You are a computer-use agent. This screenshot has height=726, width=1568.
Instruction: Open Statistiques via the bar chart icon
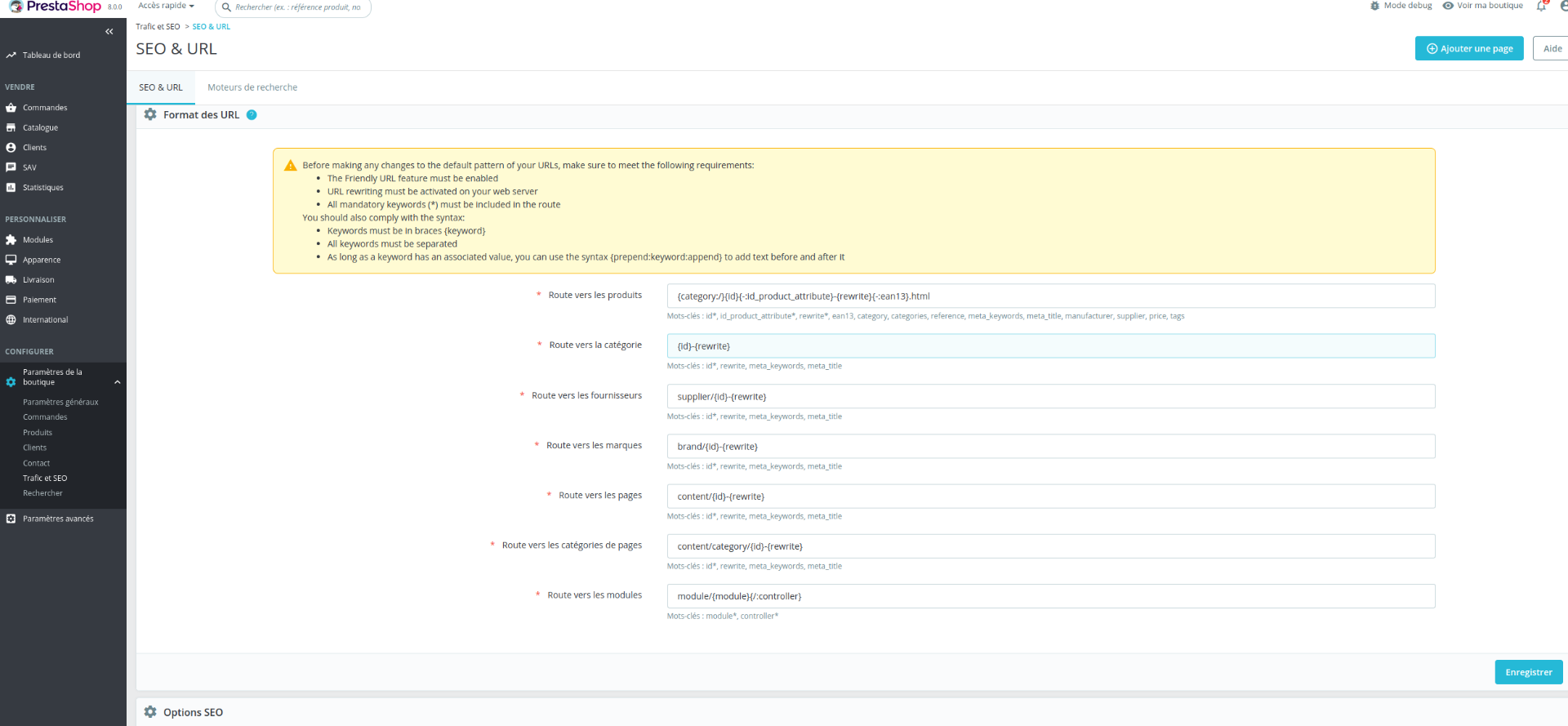pos(11,188)
